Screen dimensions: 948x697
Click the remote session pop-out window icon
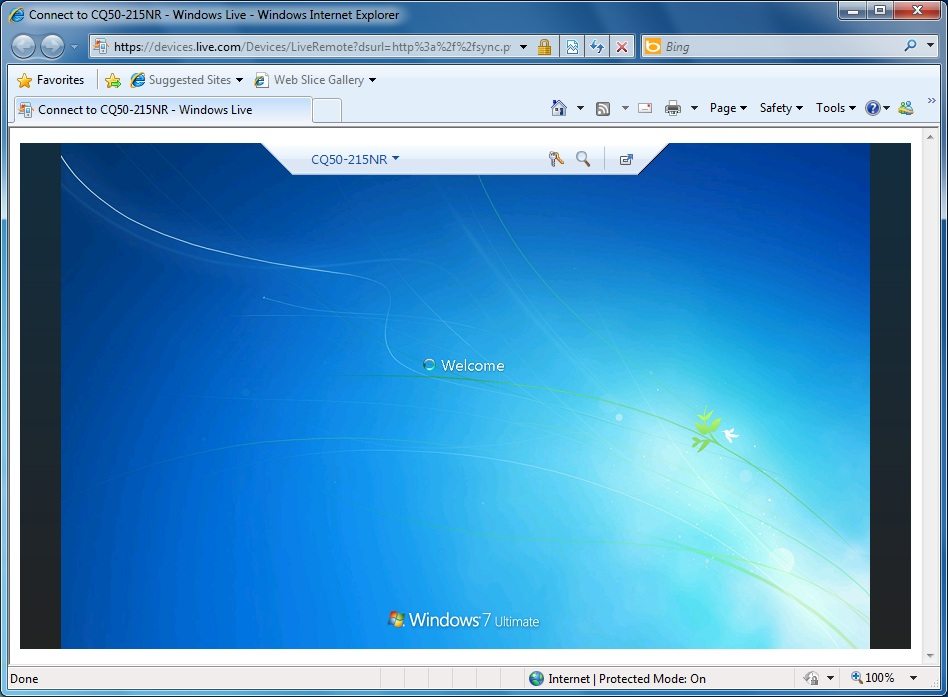(626, 160)
